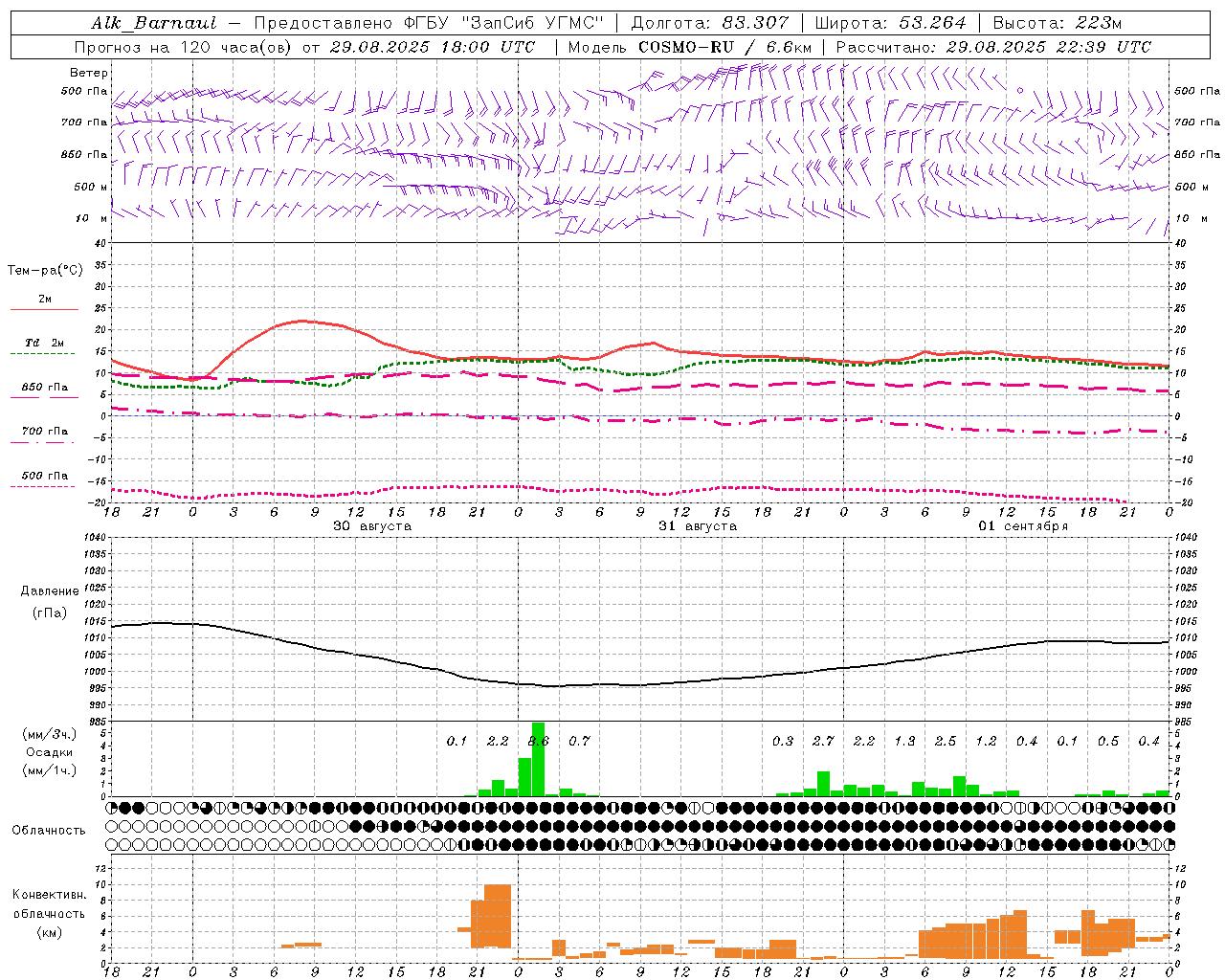Click the Тем-ра(°C) axis title
The width and height of the screenshot is (1225, 980).
(45, 271)
